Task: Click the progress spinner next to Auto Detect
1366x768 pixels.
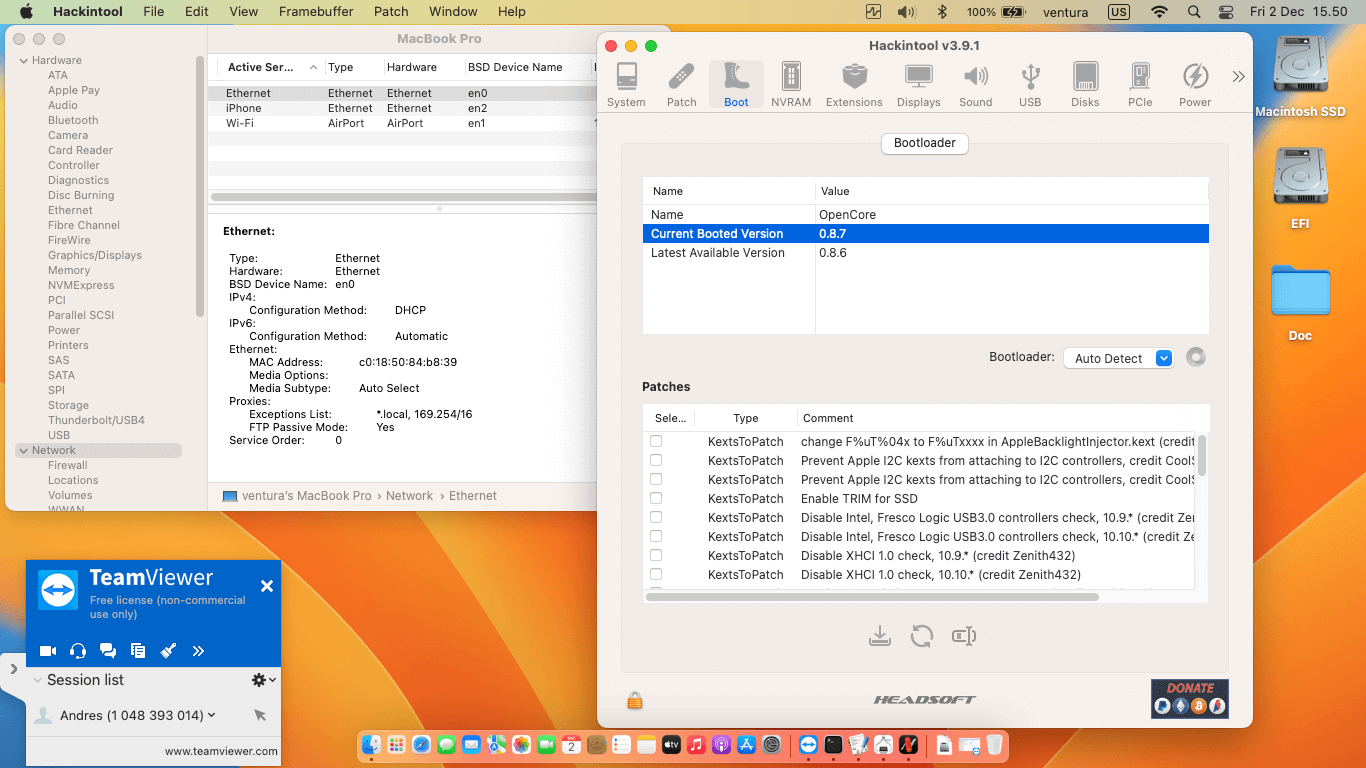Action: [x=1195, y=358]
